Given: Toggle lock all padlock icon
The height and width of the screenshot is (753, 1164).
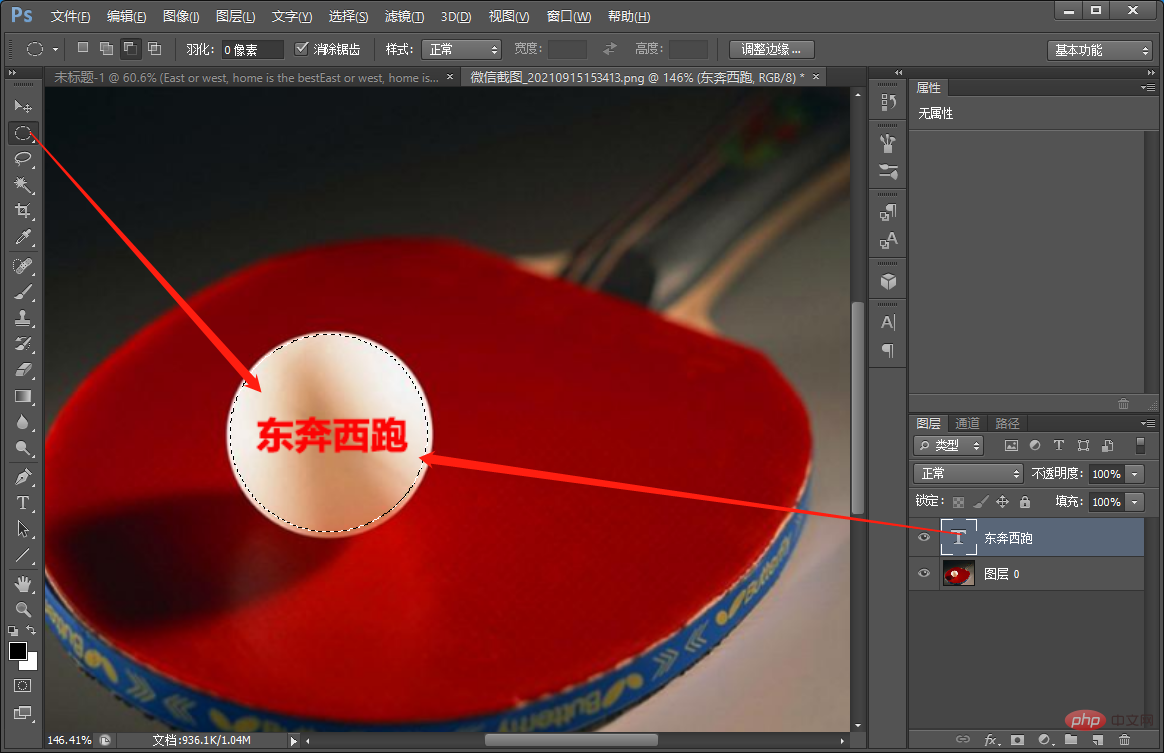Looking at the screenshot, I should 1025,502.
